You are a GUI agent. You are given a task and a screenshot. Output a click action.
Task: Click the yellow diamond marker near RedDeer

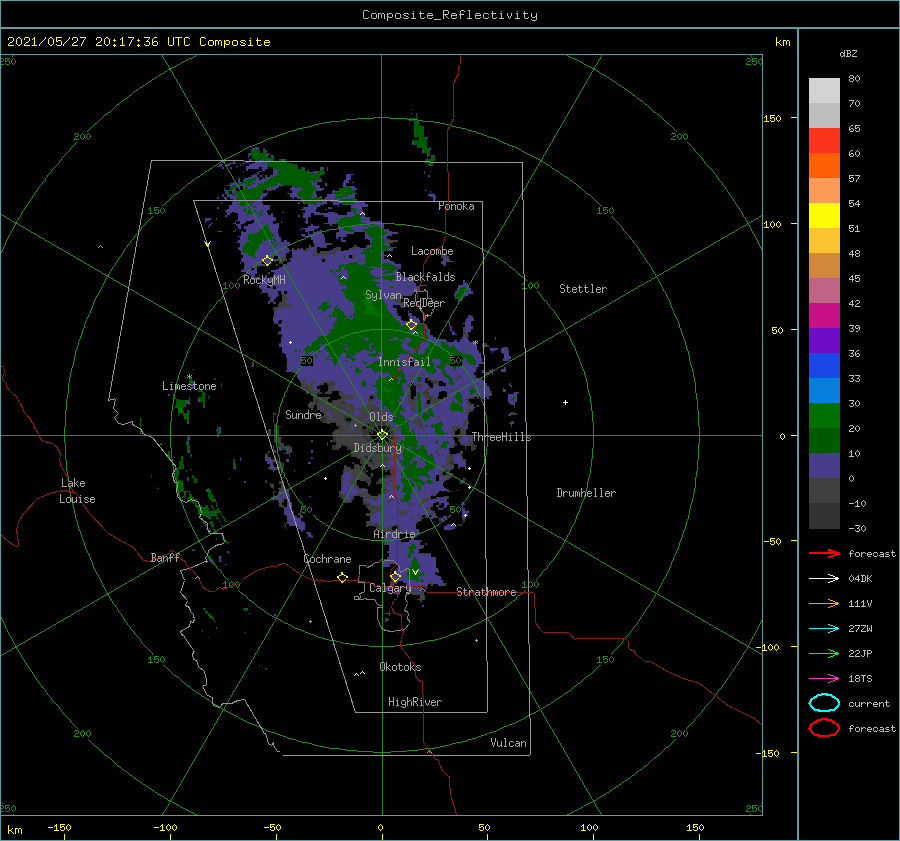coord(412,325)
